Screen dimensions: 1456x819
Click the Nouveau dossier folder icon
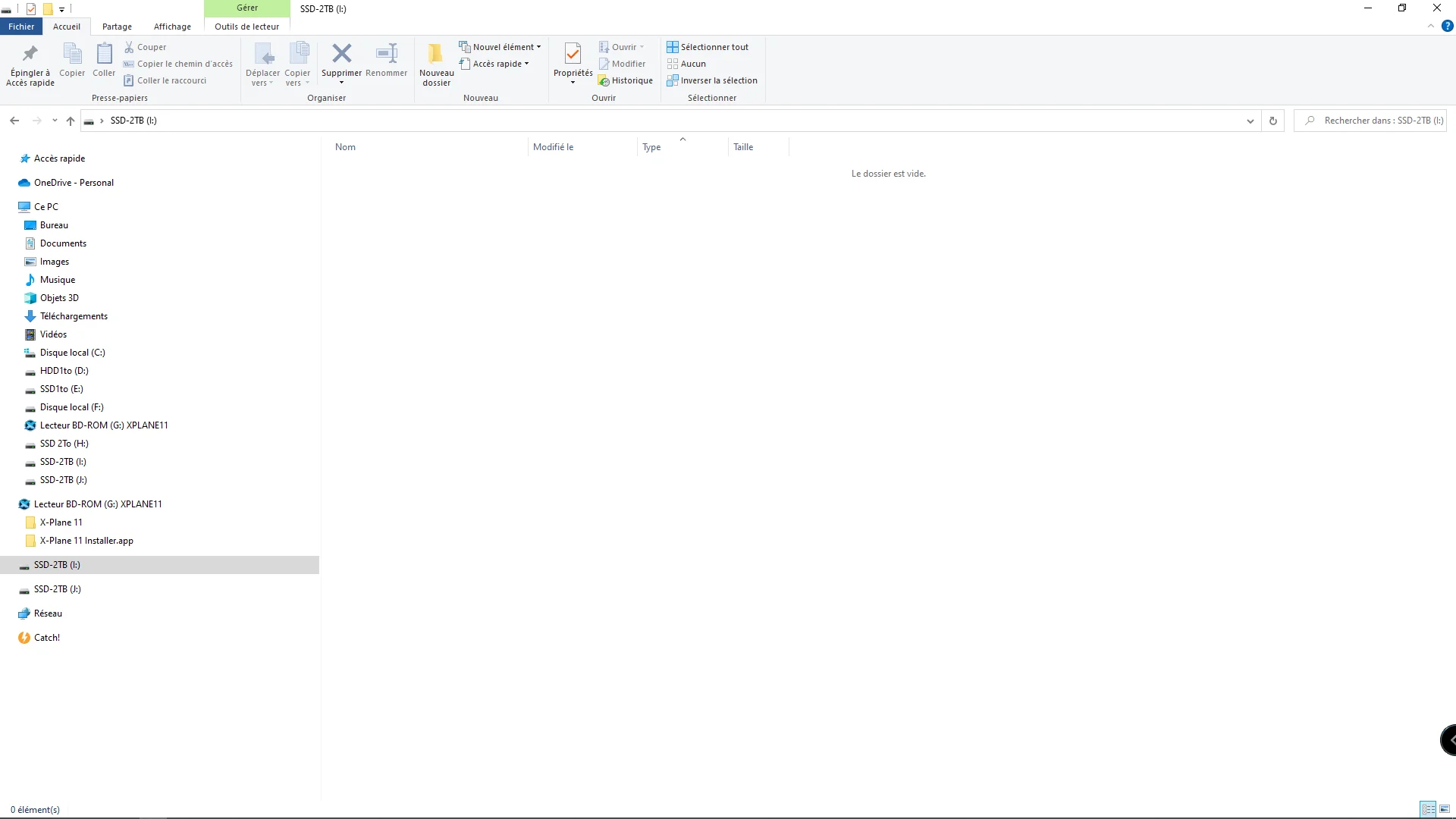(x=436, y=54)
